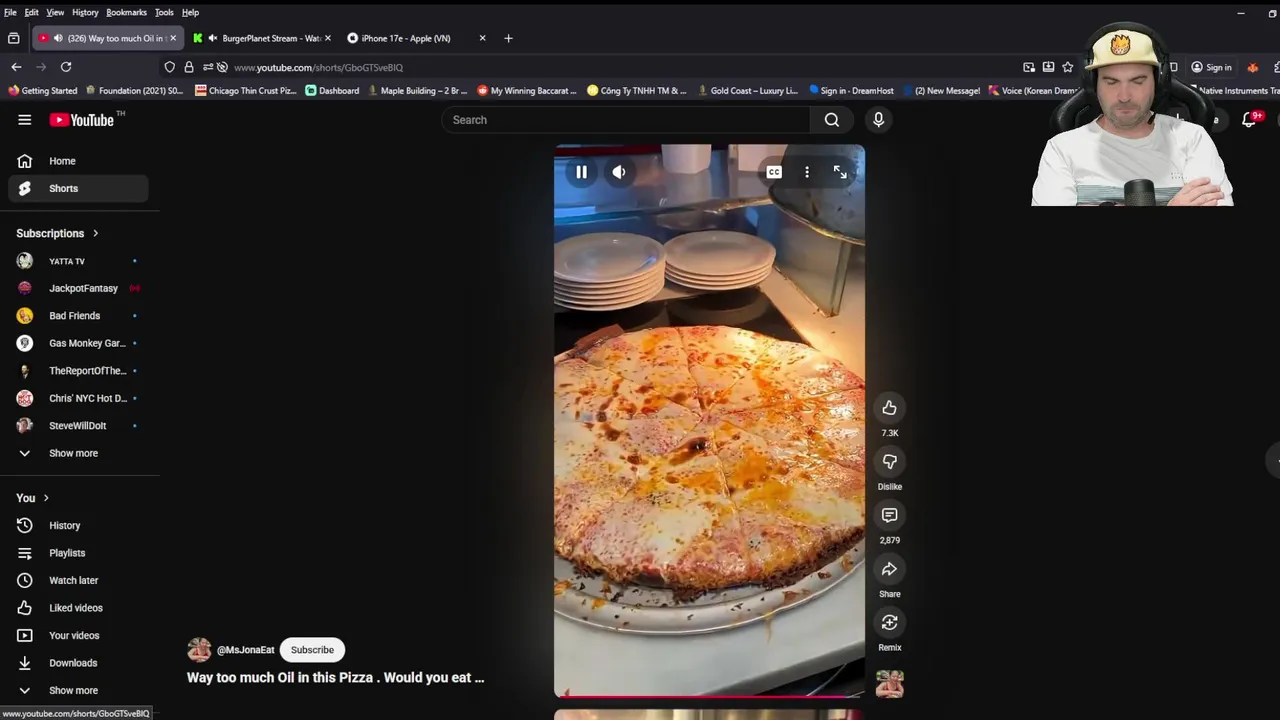Open the Short title 'Way too much Oil'
This screenshot has width=1280, height=720.
[335, 677]
